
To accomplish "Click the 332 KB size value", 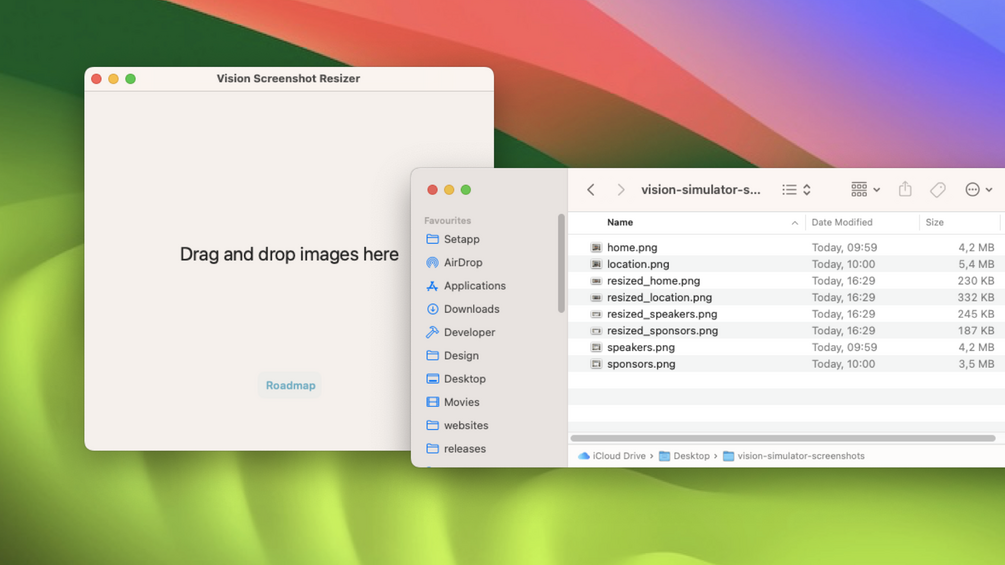I will [x=976, y=297].
